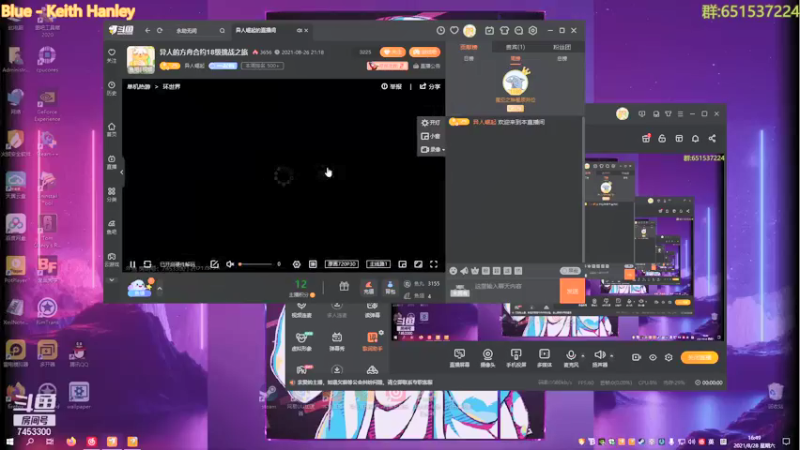The height and width of the screenshot is (450, 800).
Task: Open cloud gaming controller in sidebar
Action: tap(112, 260)
